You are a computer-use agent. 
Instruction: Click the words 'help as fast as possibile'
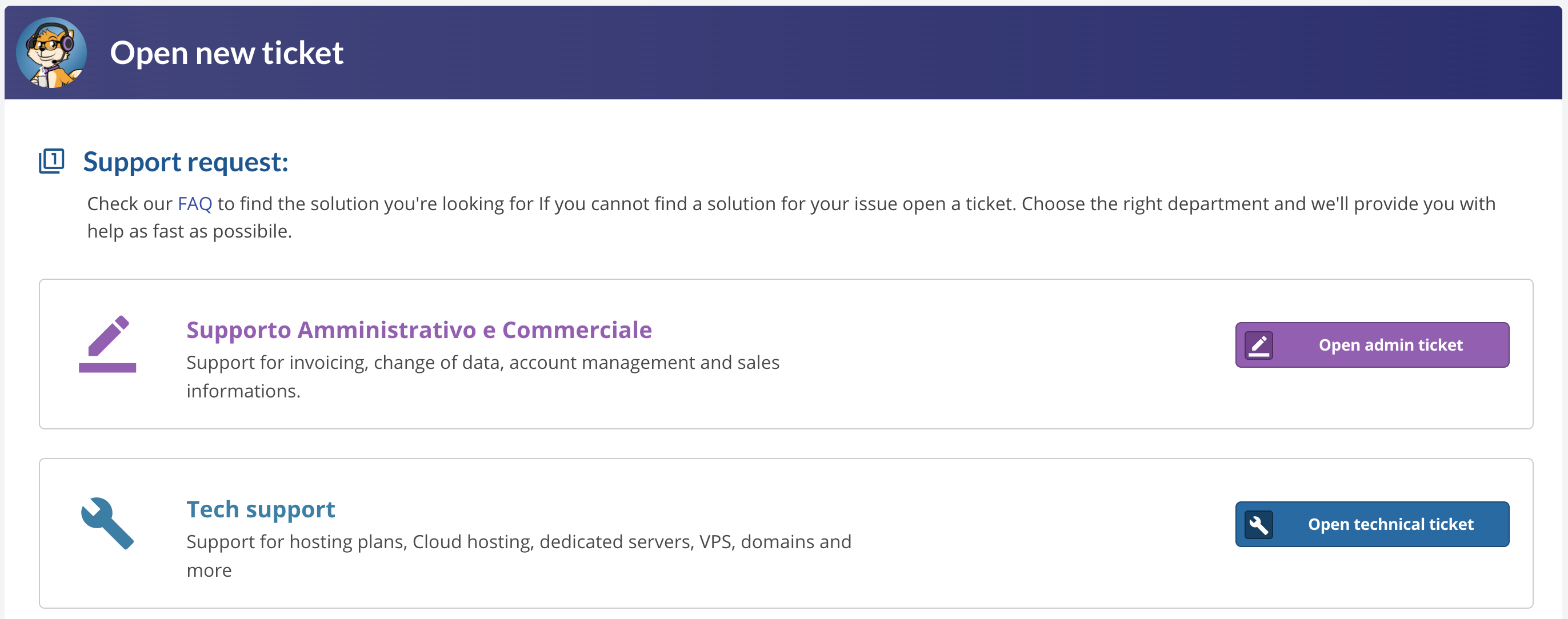(189, 231)
